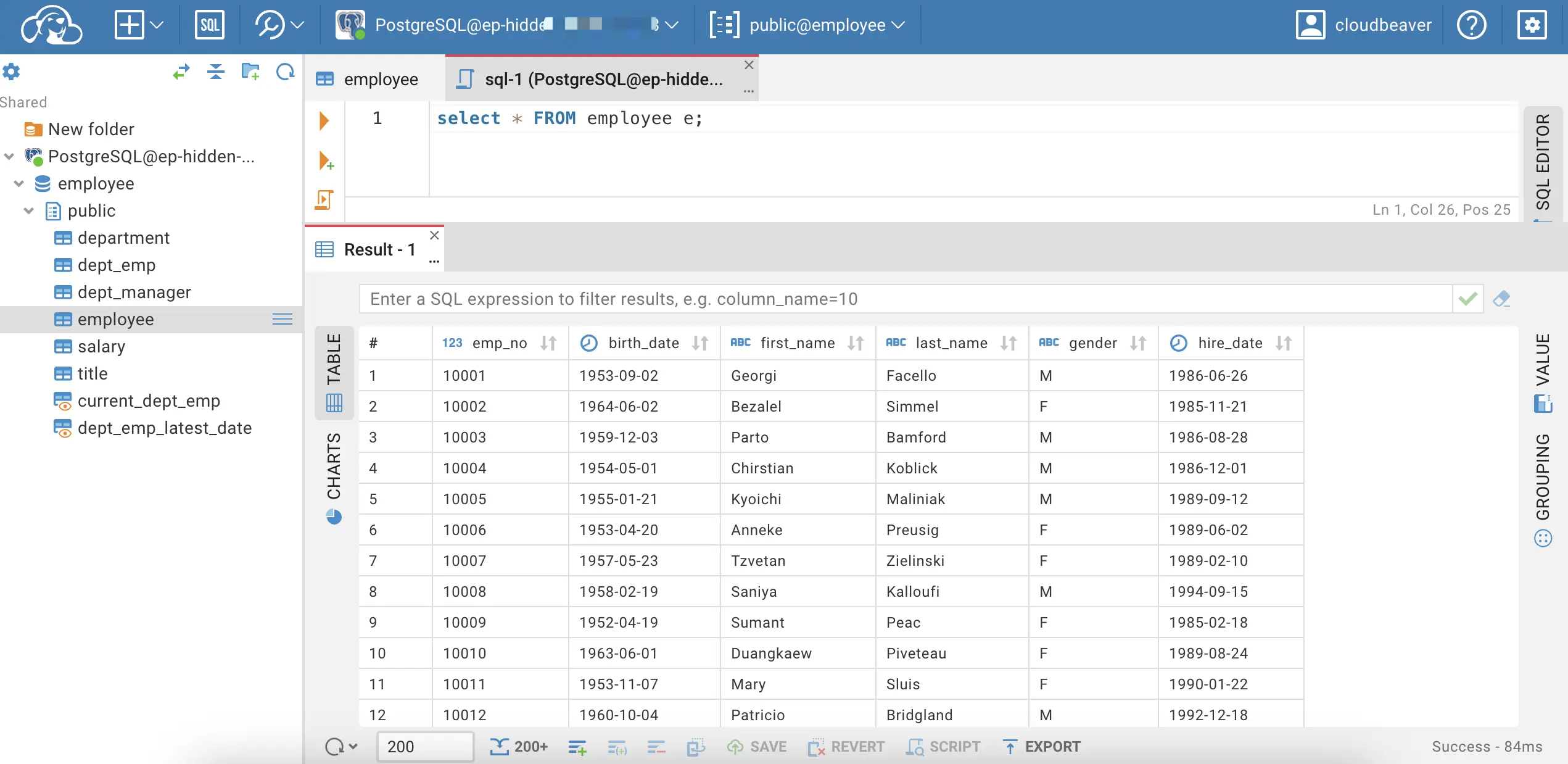Image resolution: width=1568 pixels, height=764 pixels.
Task: Select the sql-1 query tab
Action: coord(600,79)
